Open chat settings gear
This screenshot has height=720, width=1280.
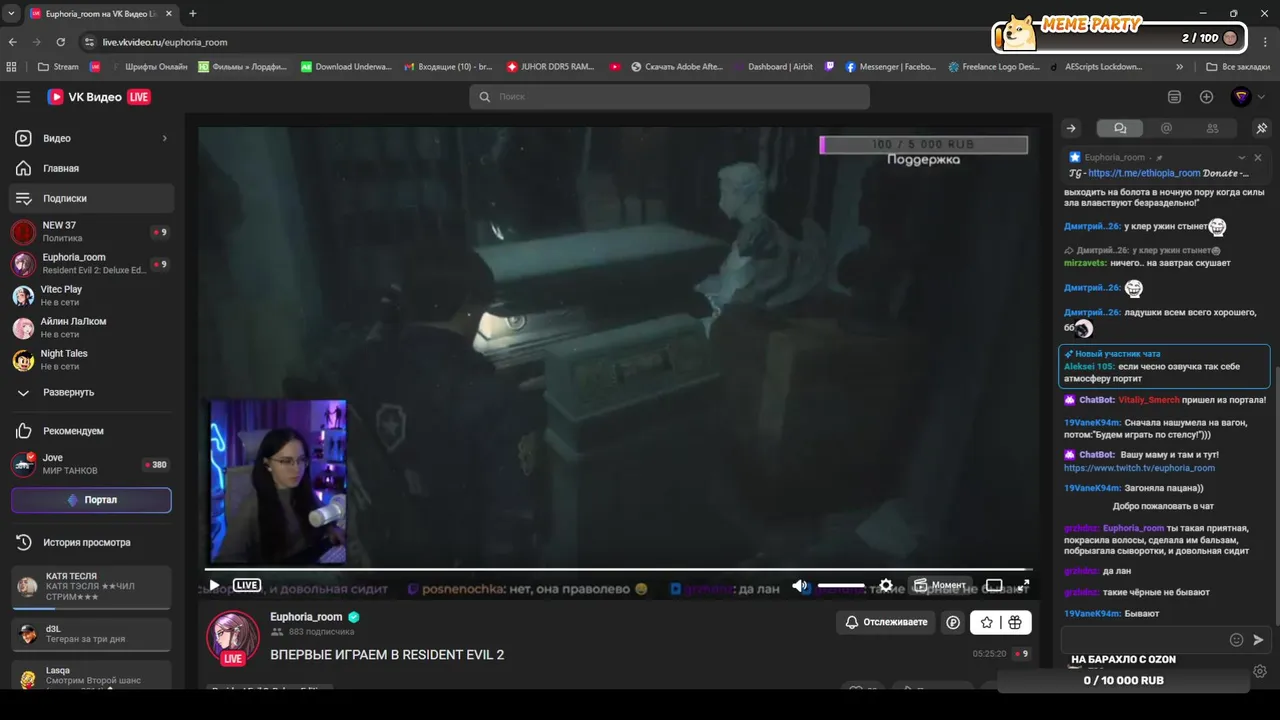point(1260,671)
